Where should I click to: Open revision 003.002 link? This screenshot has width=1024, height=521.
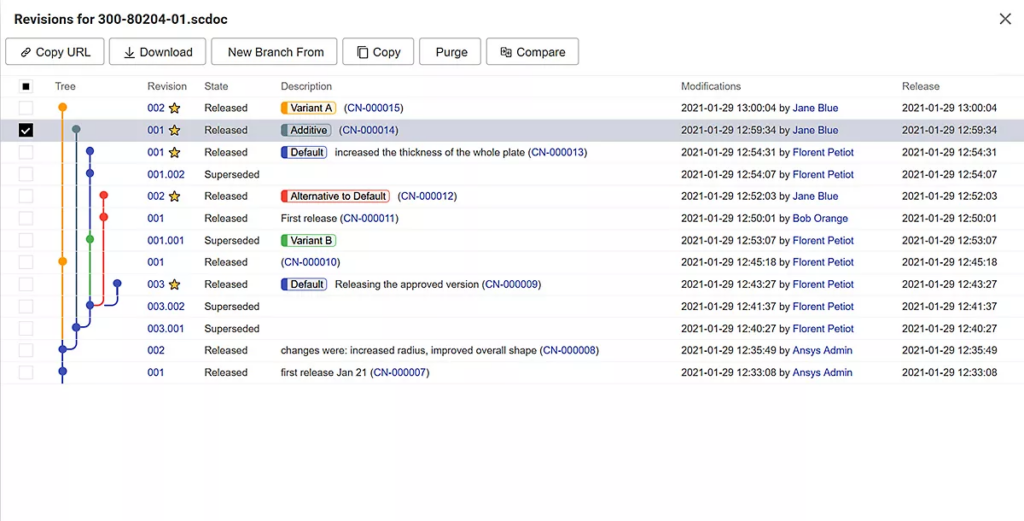point(166,306)
